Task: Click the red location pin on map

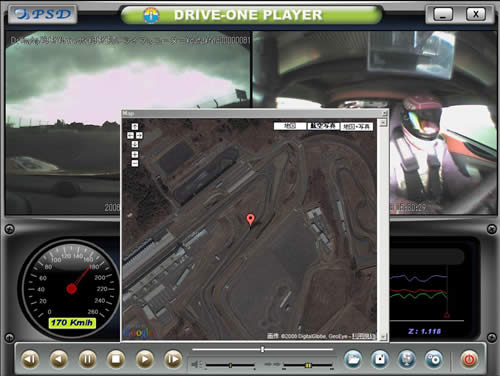Action: (x=250, y=220)
